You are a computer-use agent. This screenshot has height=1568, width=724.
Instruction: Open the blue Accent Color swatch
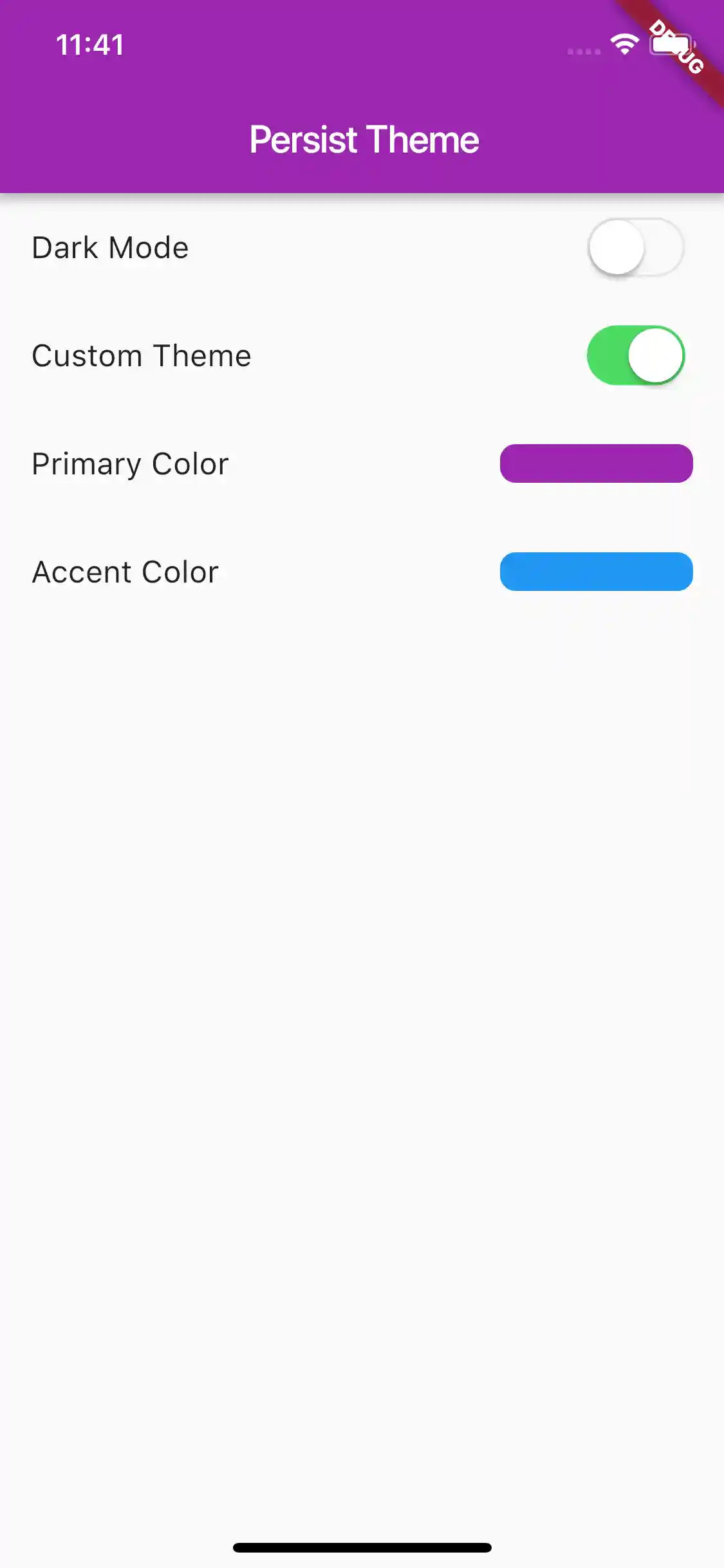pyautogui.click(x=596, y=572)
